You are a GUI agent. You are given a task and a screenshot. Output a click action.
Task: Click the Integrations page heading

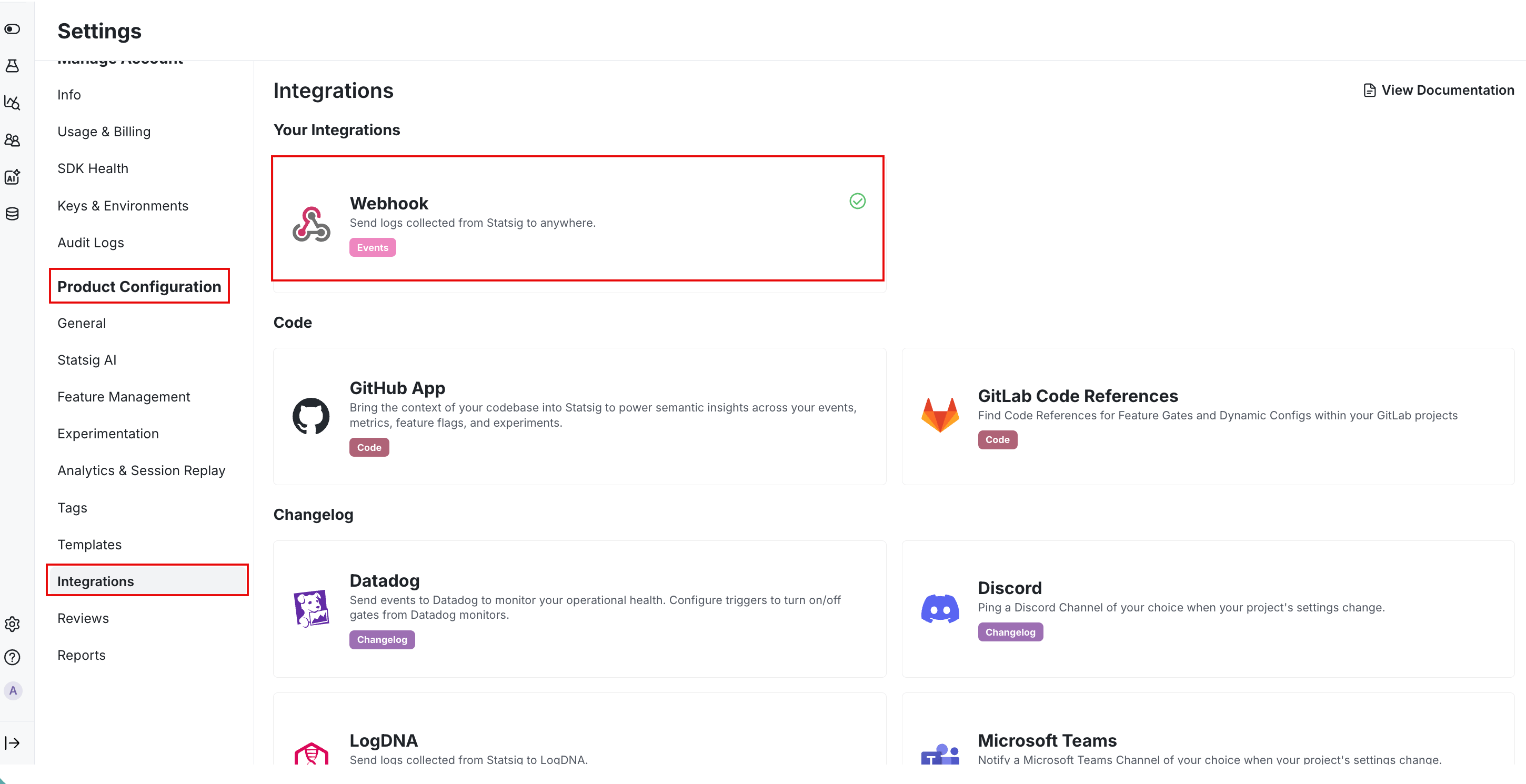[334, 91]
